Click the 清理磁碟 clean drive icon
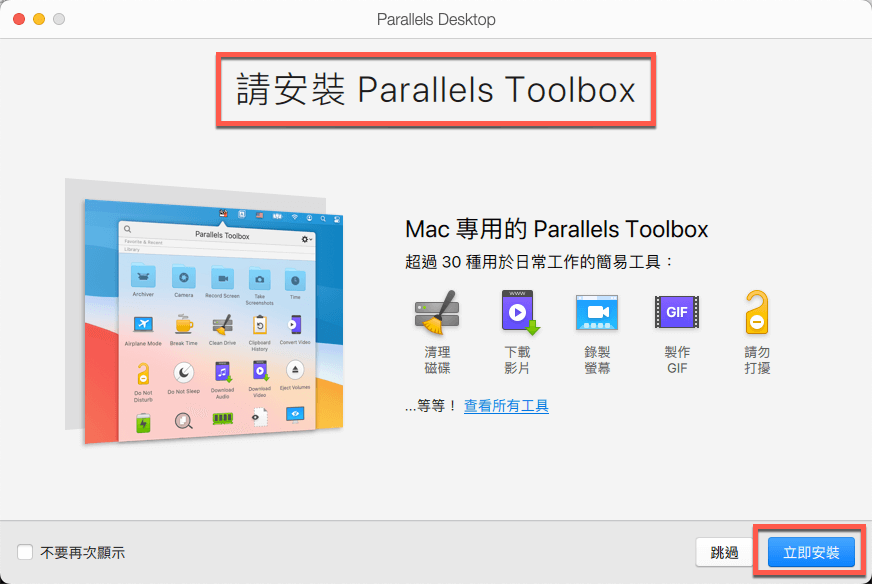The width and height of the screenshot is (872, 584). (437, 313)
